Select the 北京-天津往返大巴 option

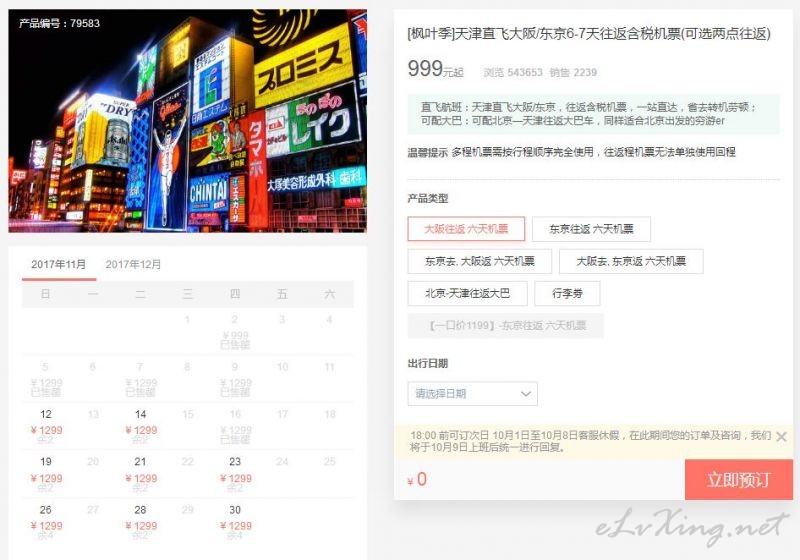point(467,293)
